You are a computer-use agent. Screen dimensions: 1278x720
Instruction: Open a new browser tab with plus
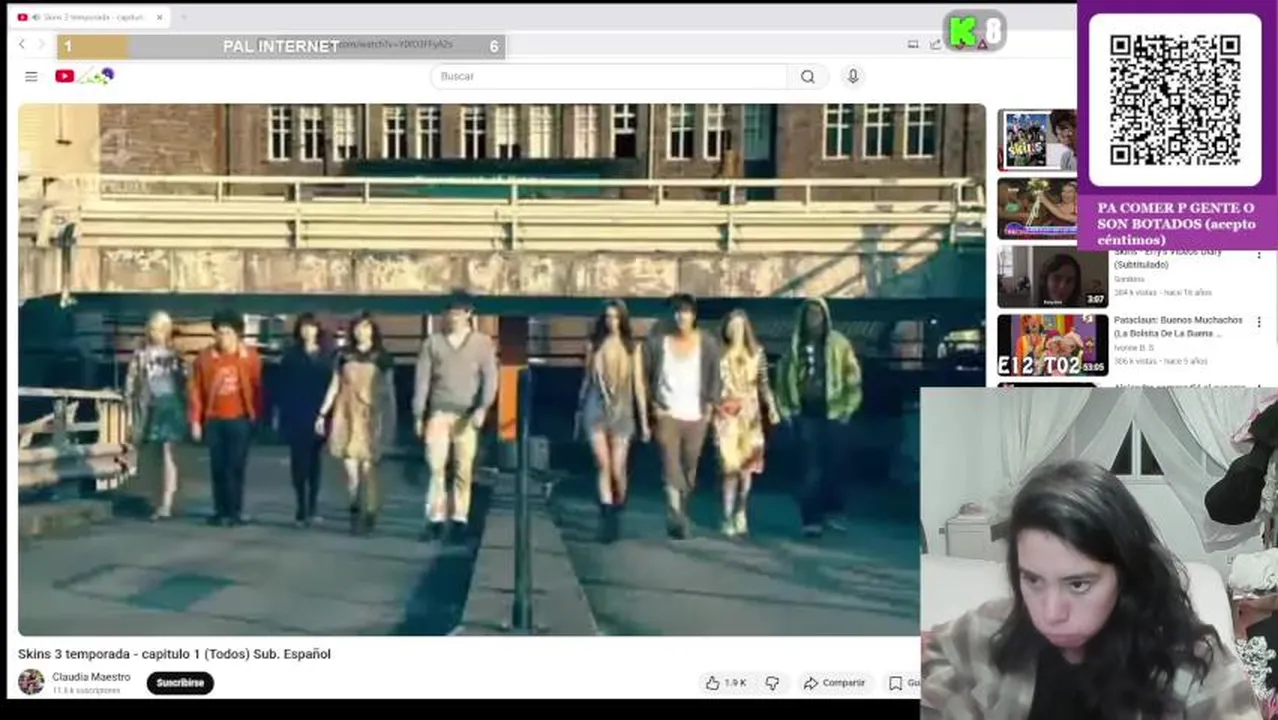pyautogui.click(x=183, y=17)
